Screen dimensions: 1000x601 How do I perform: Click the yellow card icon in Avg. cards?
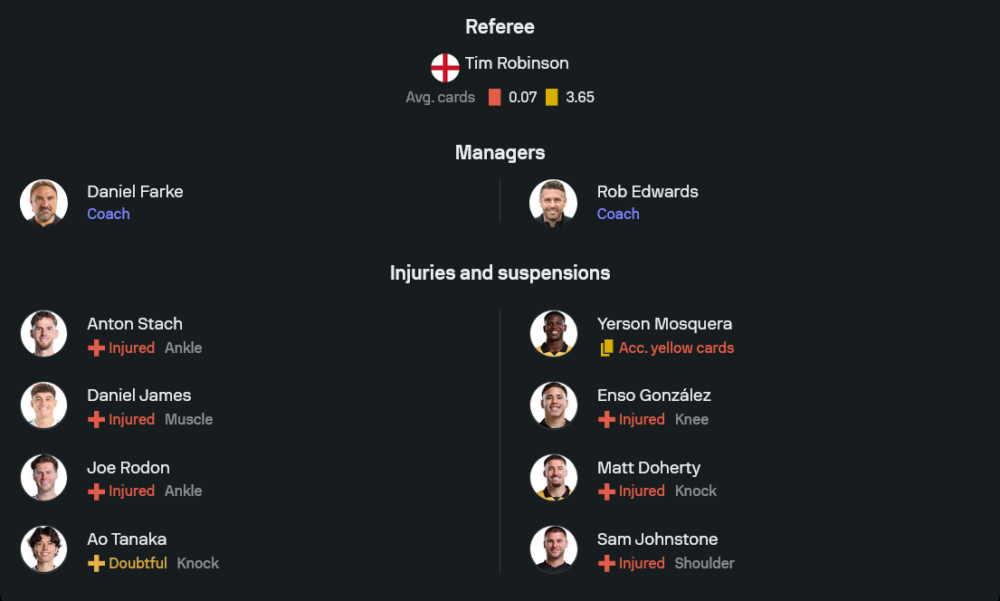click(552, 98)
